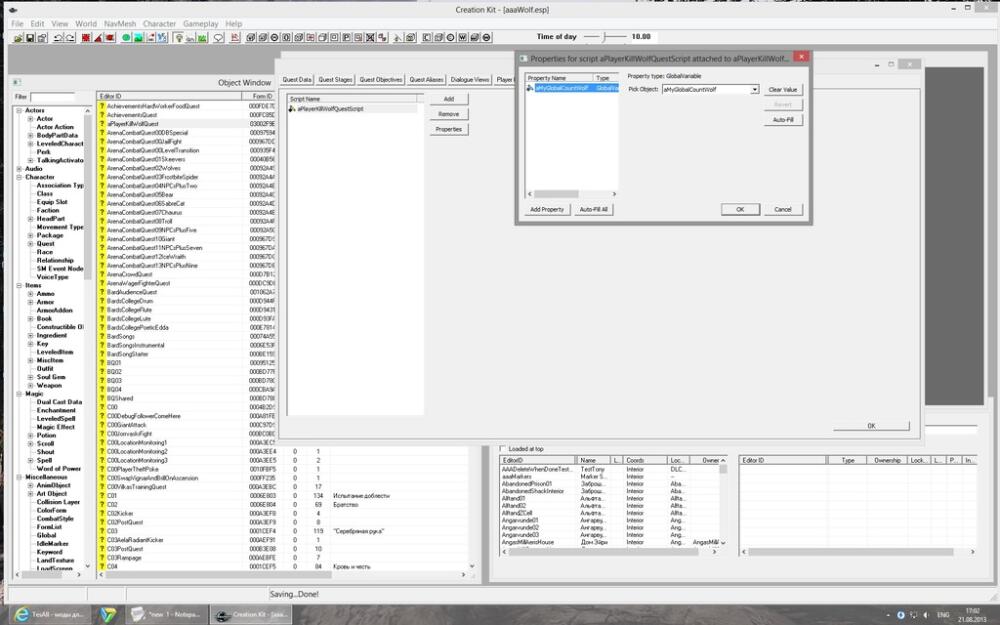Collapse the Magic tree node
The height and width of the screenshot is (625, 1000).
click(19, 394)
